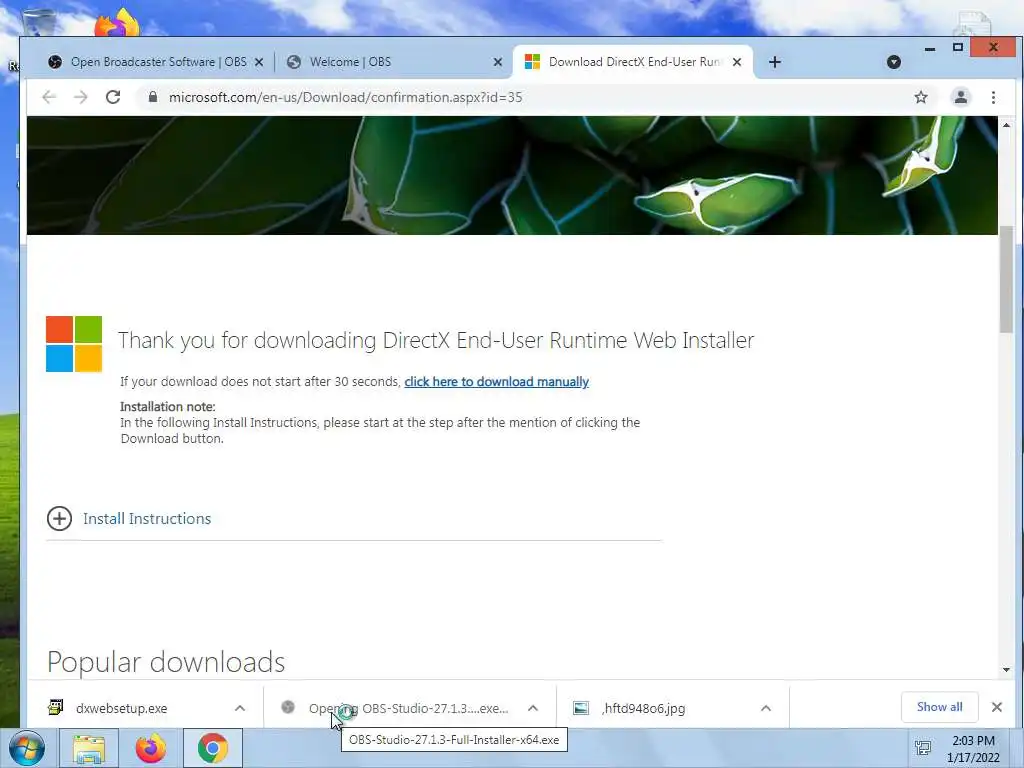Click the OBS download progress icon
The image size is (1024, 768).
pyautogui.click(x=288, y=707)
